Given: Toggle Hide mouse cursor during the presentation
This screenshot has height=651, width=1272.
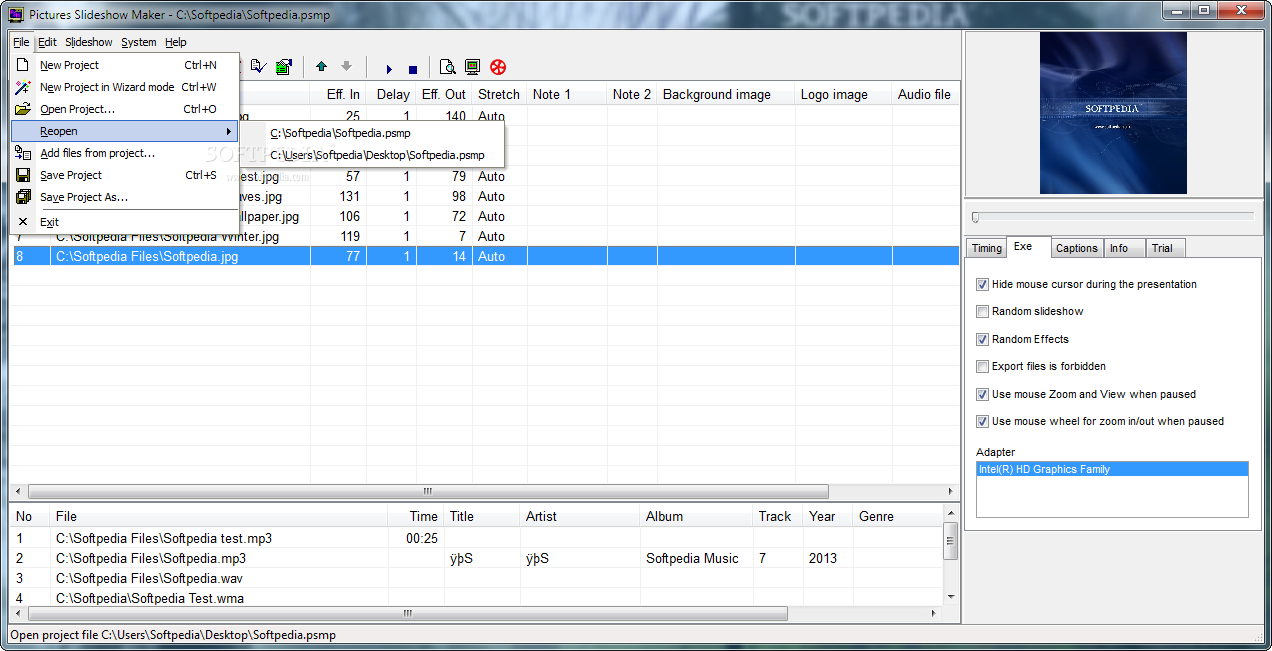Looking at the screenshot, I should (x=983, y=284).
